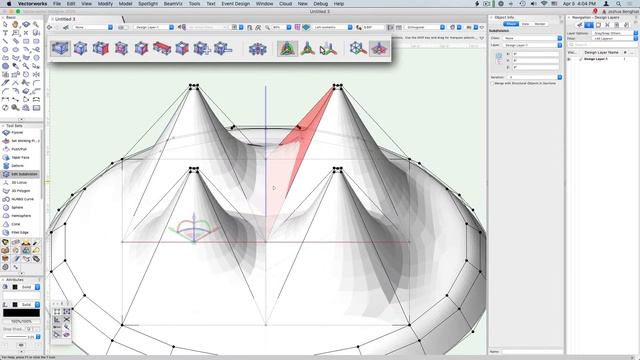Select the Untitled 3 document tab
The height and width of the screenshot is (360, 640).
point(65,19)
